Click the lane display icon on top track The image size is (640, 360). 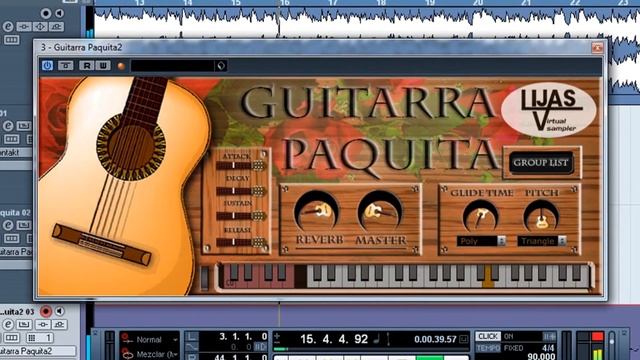(x=11, y=40)
